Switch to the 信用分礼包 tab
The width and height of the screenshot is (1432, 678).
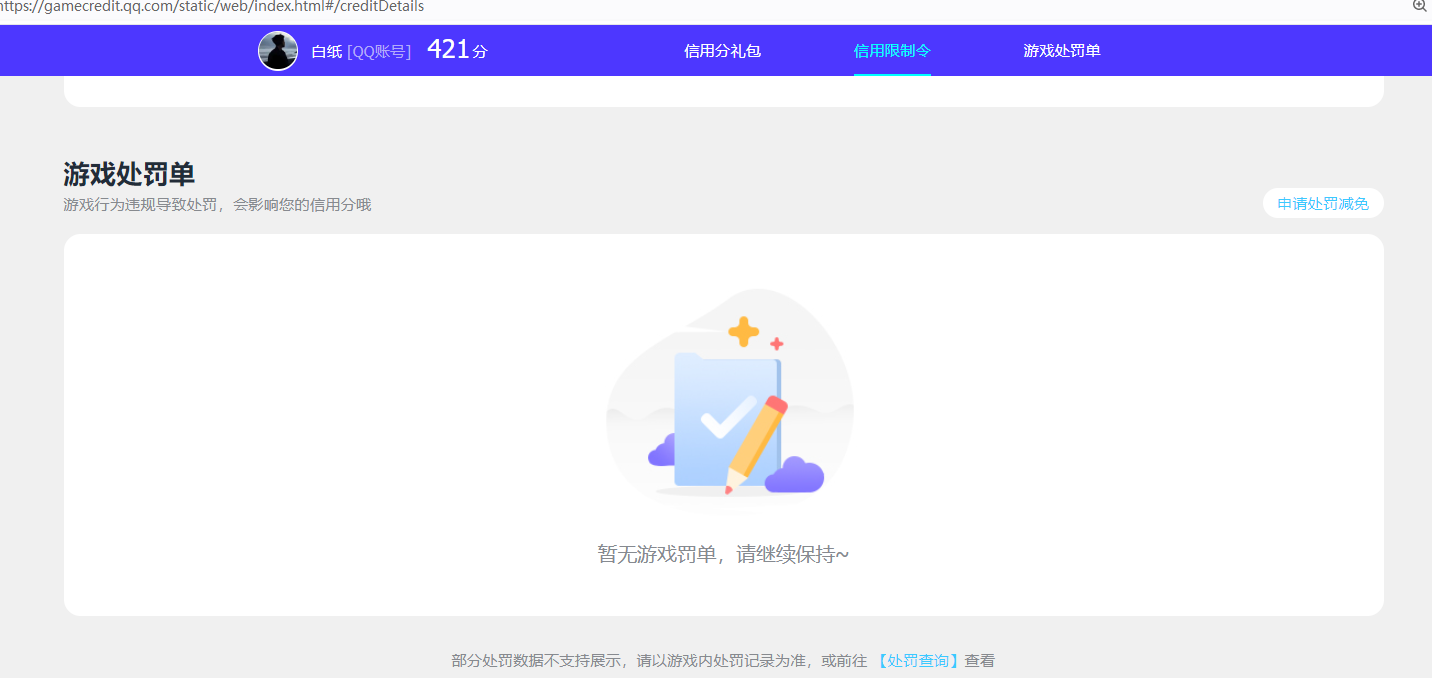[x=722, y=50]
